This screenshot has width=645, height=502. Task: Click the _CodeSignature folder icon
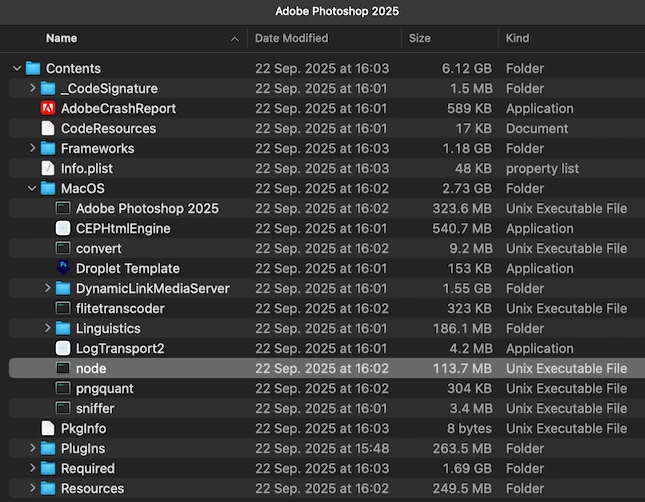click(x=48, y=88)
